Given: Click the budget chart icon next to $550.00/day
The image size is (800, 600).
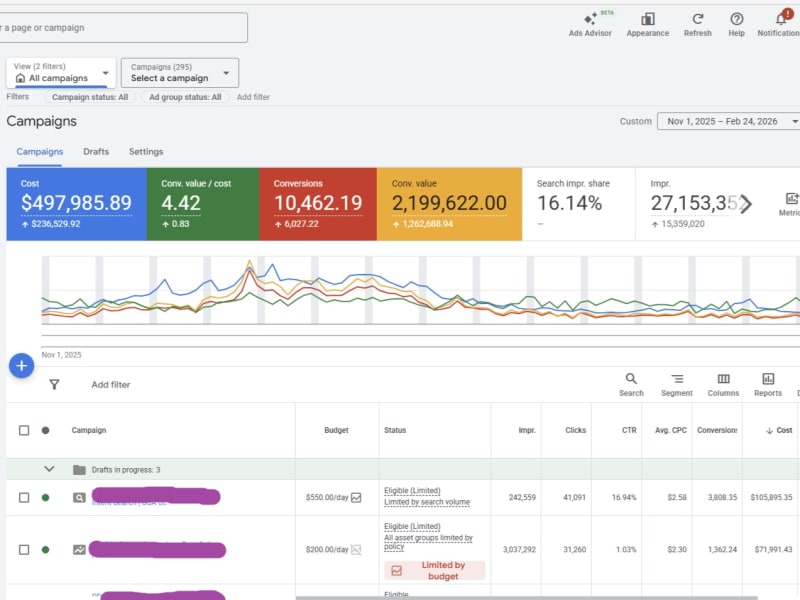Looking at the screenshot, I should pyautogui.click(x=356, y=497).
